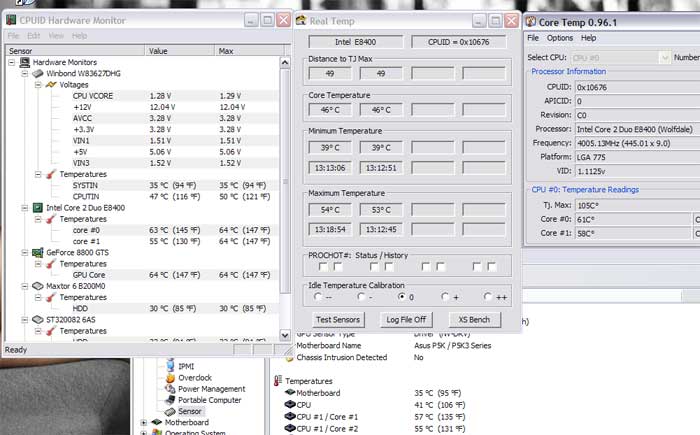The height and width of the screenshot is (435, 700).
Task: Open View menu in Hardware Monitor
Action: click(56, 36)
